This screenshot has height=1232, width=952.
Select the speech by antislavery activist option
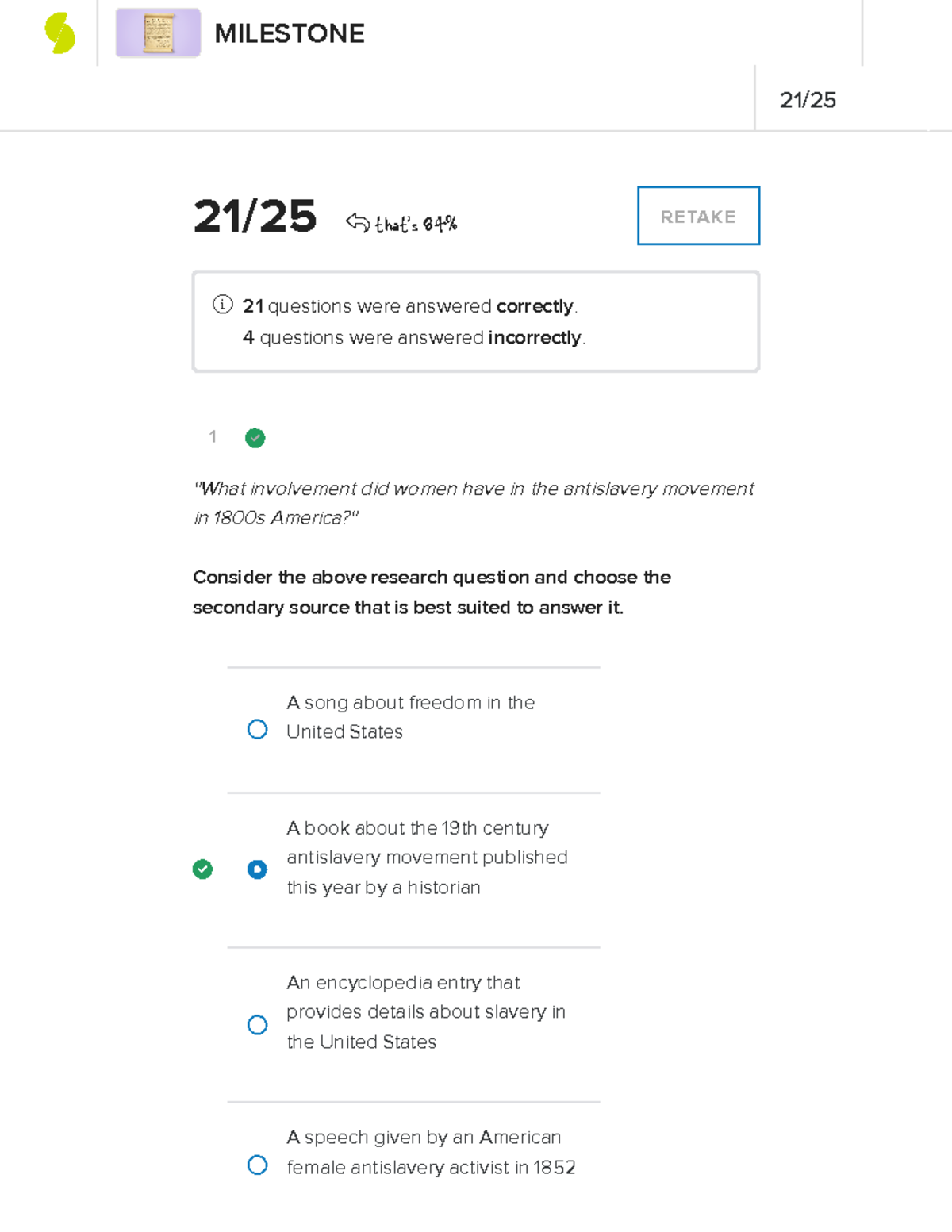[257, 1165]
